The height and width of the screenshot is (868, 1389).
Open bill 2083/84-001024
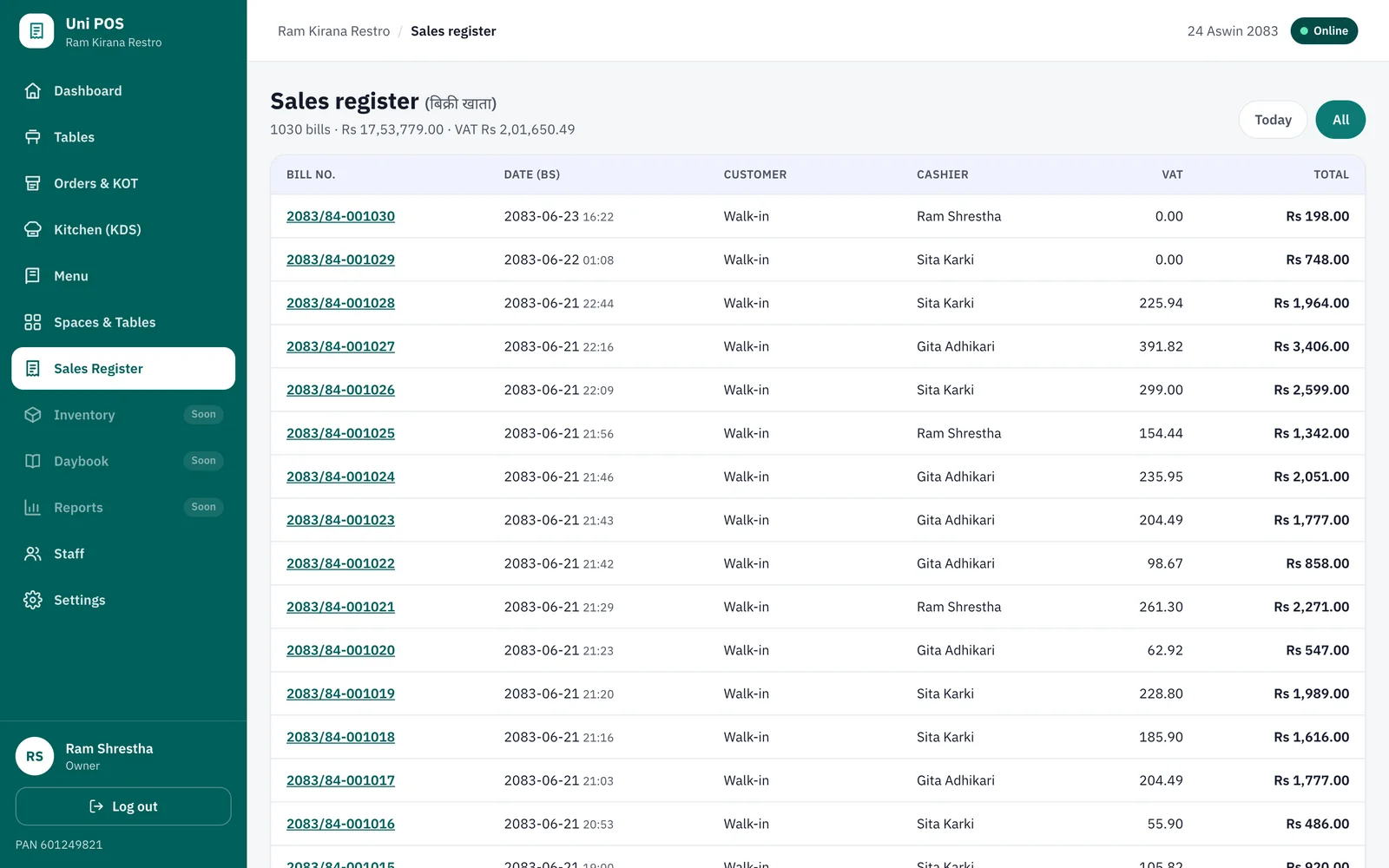(x=340, y=477)
